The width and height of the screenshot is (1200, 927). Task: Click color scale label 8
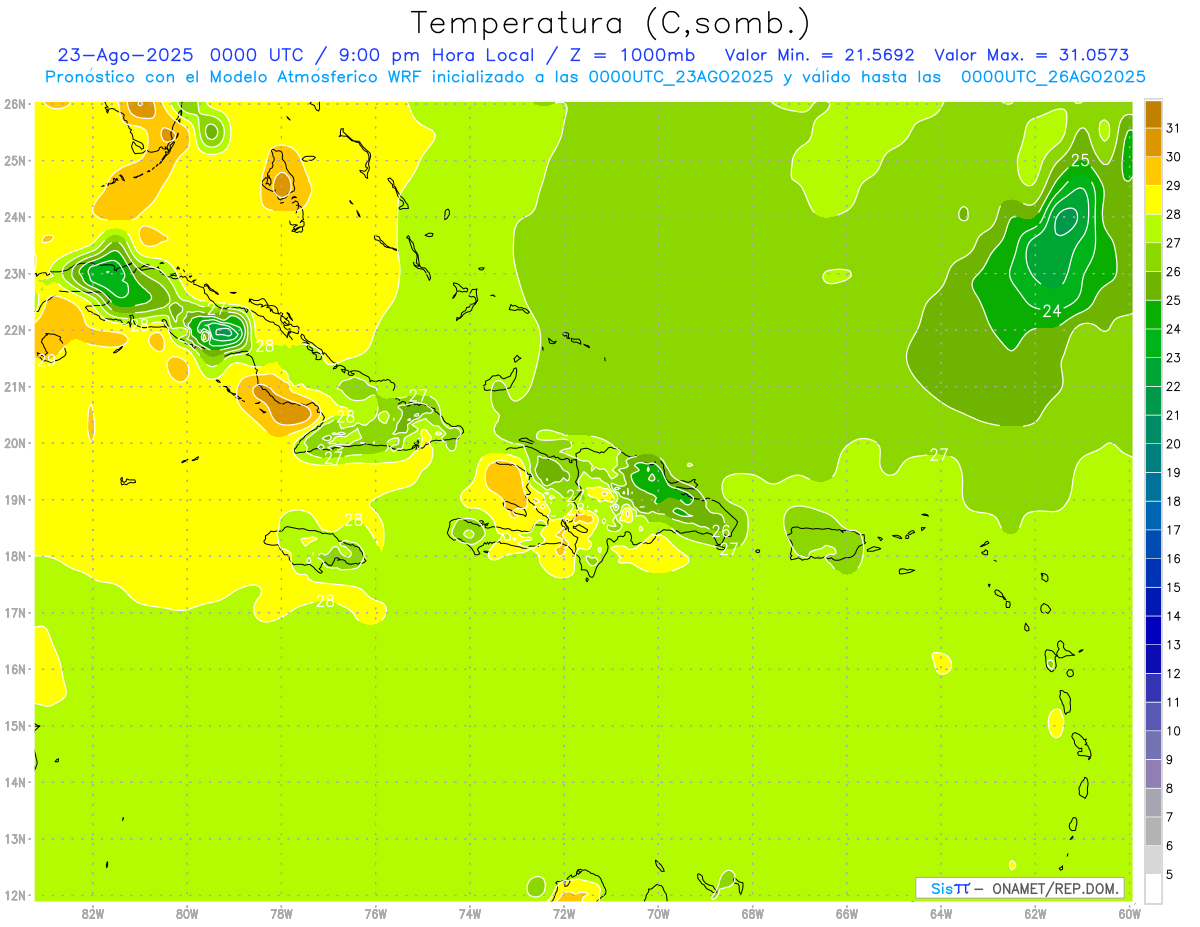(x=1170, y=788)
